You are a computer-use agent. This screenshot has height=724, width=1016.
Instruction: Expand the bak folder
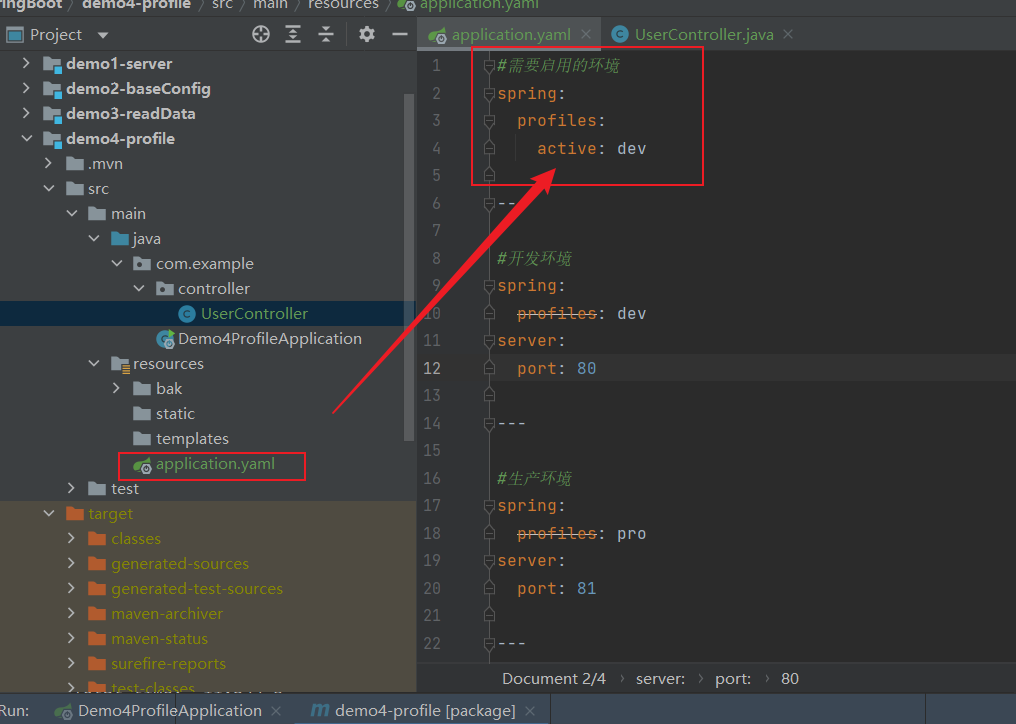click(117, 388)
